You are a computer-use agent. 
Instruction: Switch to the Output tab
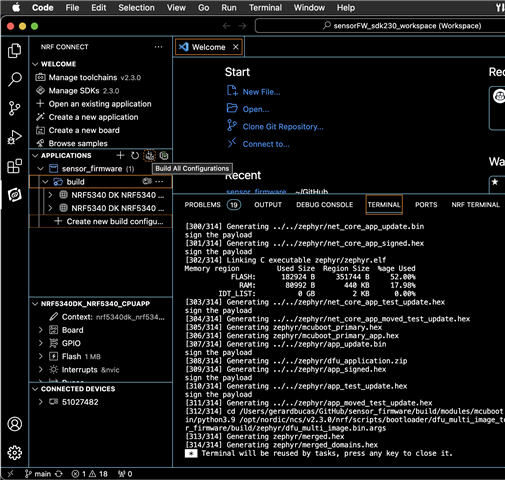point(268,205)
